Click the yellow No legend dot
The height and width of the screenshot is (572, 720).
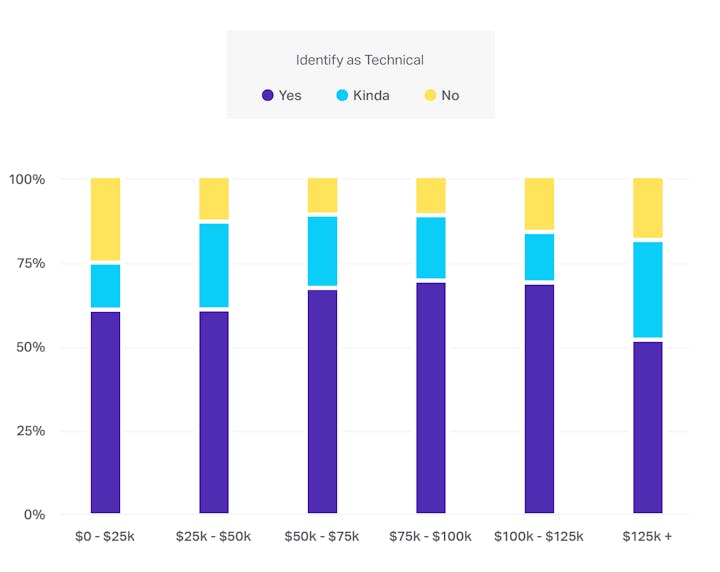point(430,95)
